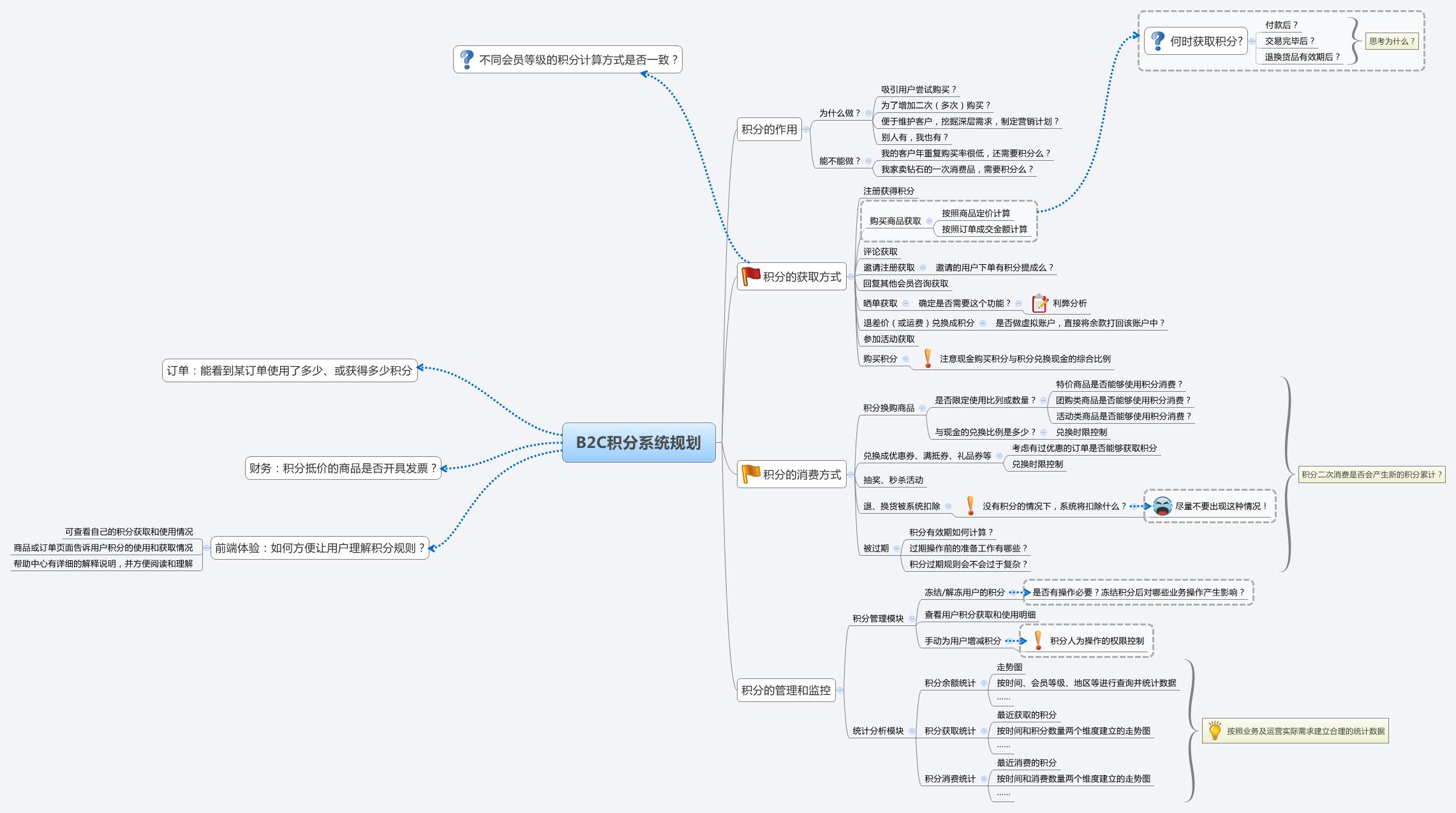Collapse the 前端体验 subtopics
This screenshot has width=1456, height=813.
(206, 548)
